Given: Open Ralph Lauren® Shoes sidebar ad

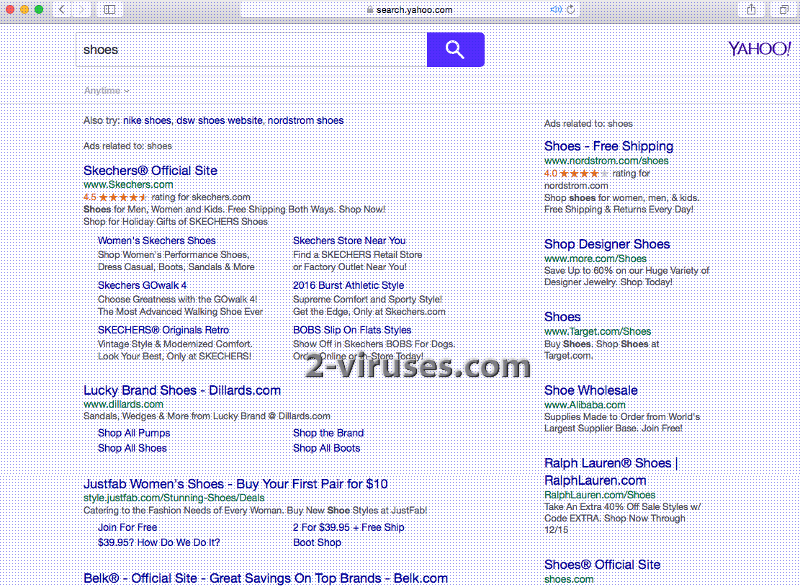Looking at the screenshot, I should click(x=611, y=472).
